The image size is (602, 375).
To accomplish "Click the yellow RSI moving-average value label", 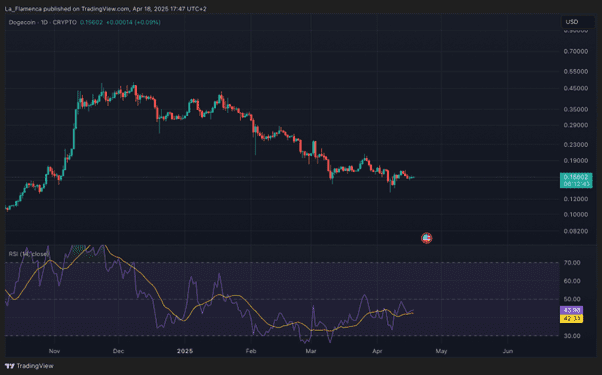I will click(x=571, y=318).
